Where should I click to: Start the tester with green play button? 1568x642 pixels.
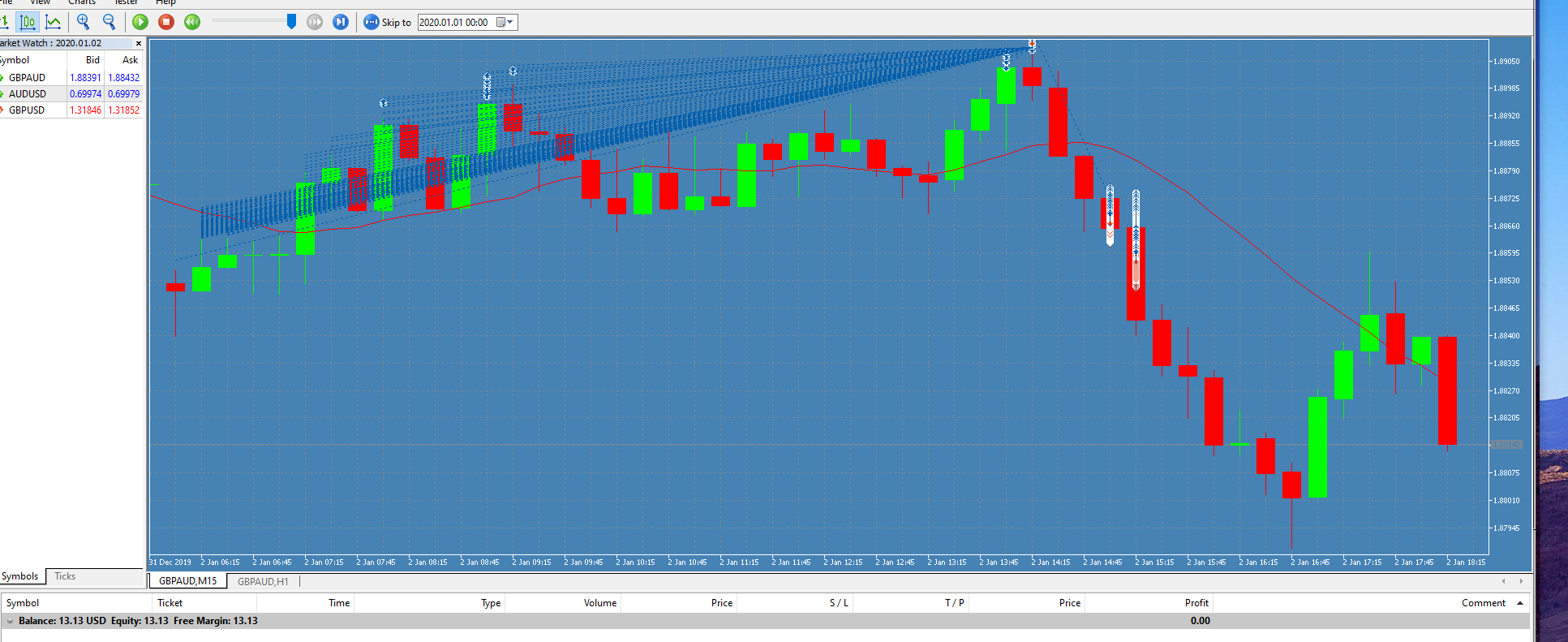(140, 22)
